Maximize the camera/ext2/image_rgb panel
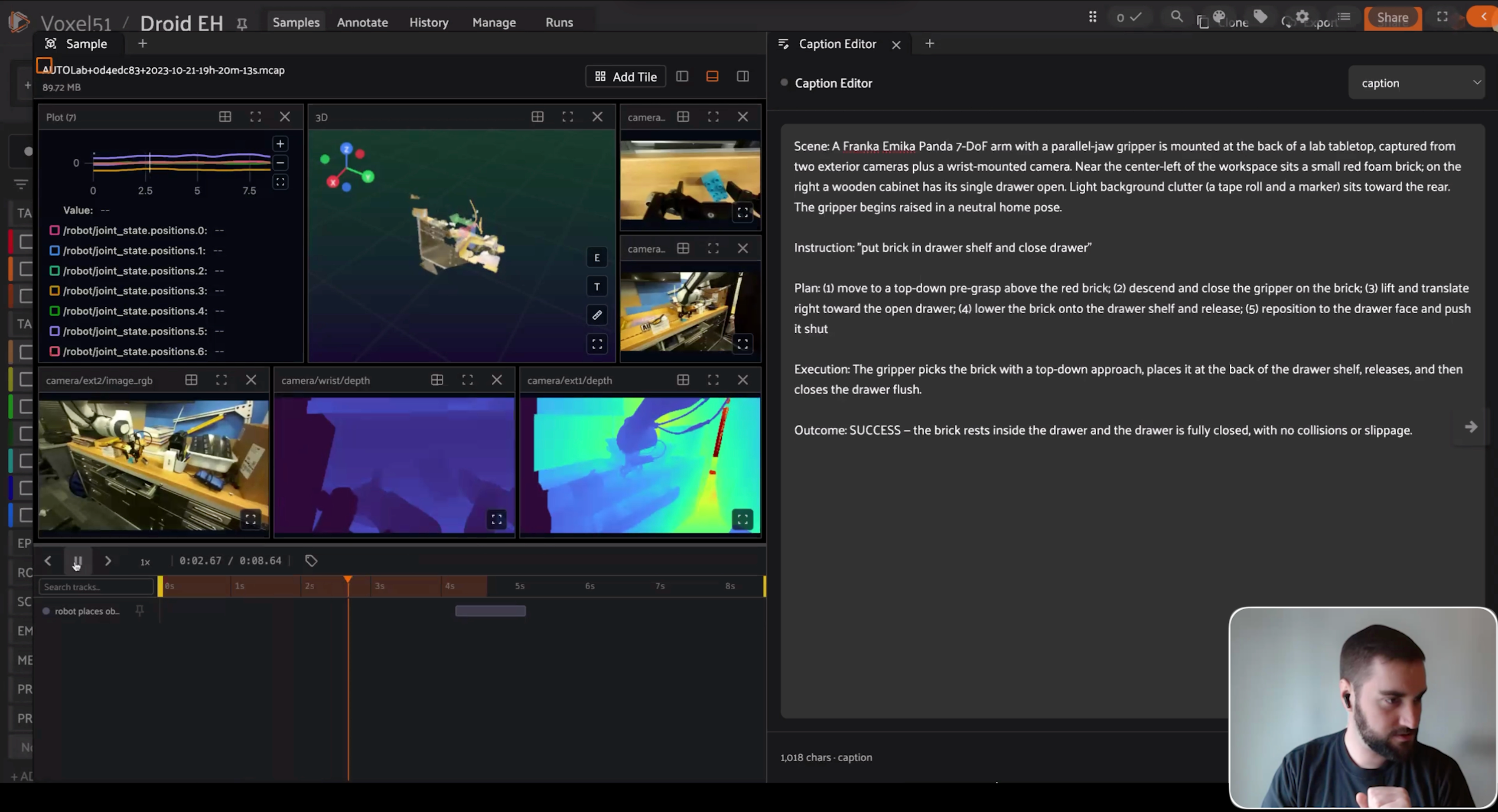Image resolution: width=1498 pixels, height=812 pixels. (x=221, y=380)
